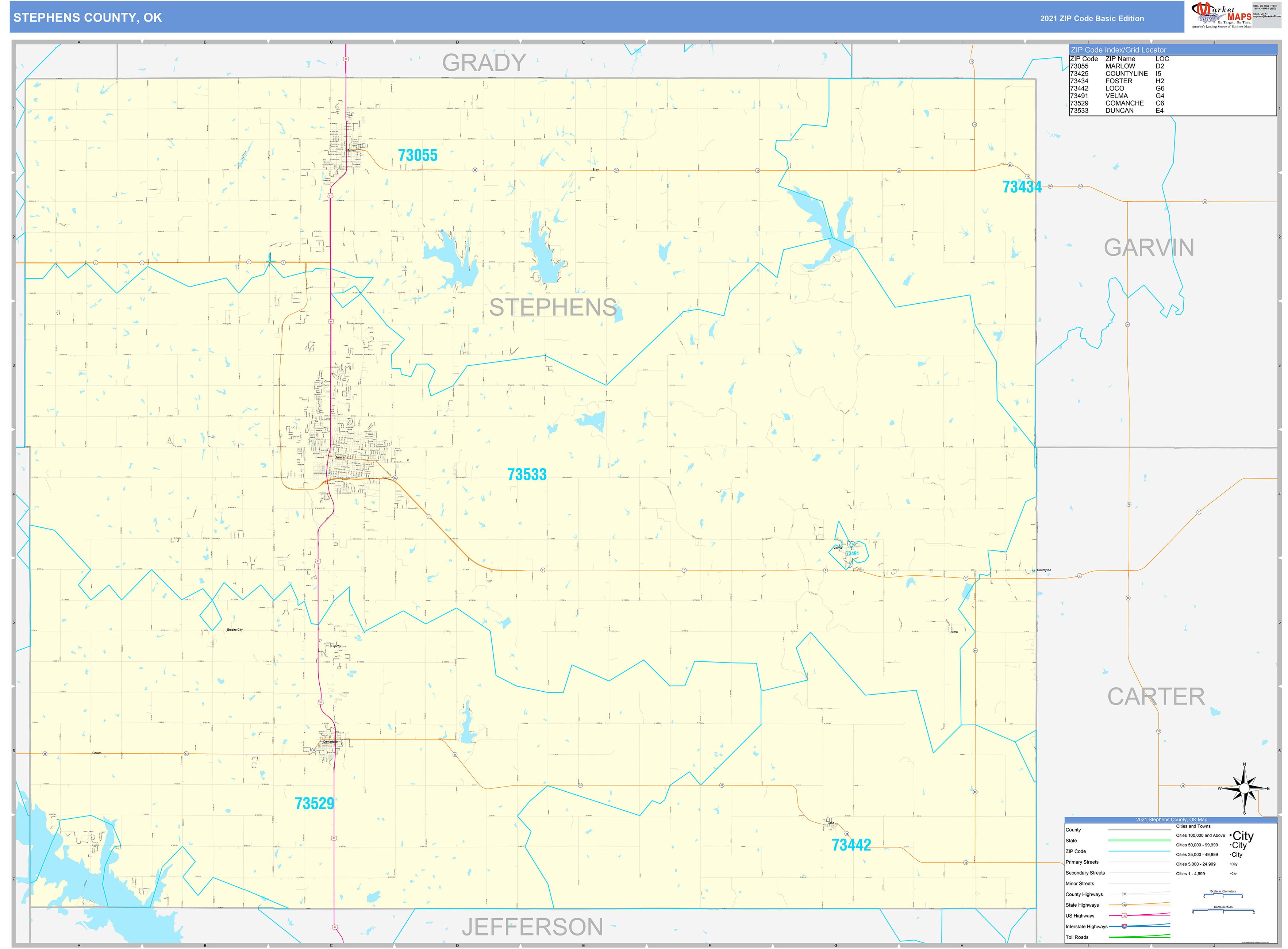Click the US Highways route marker icon

point(1124,916)
